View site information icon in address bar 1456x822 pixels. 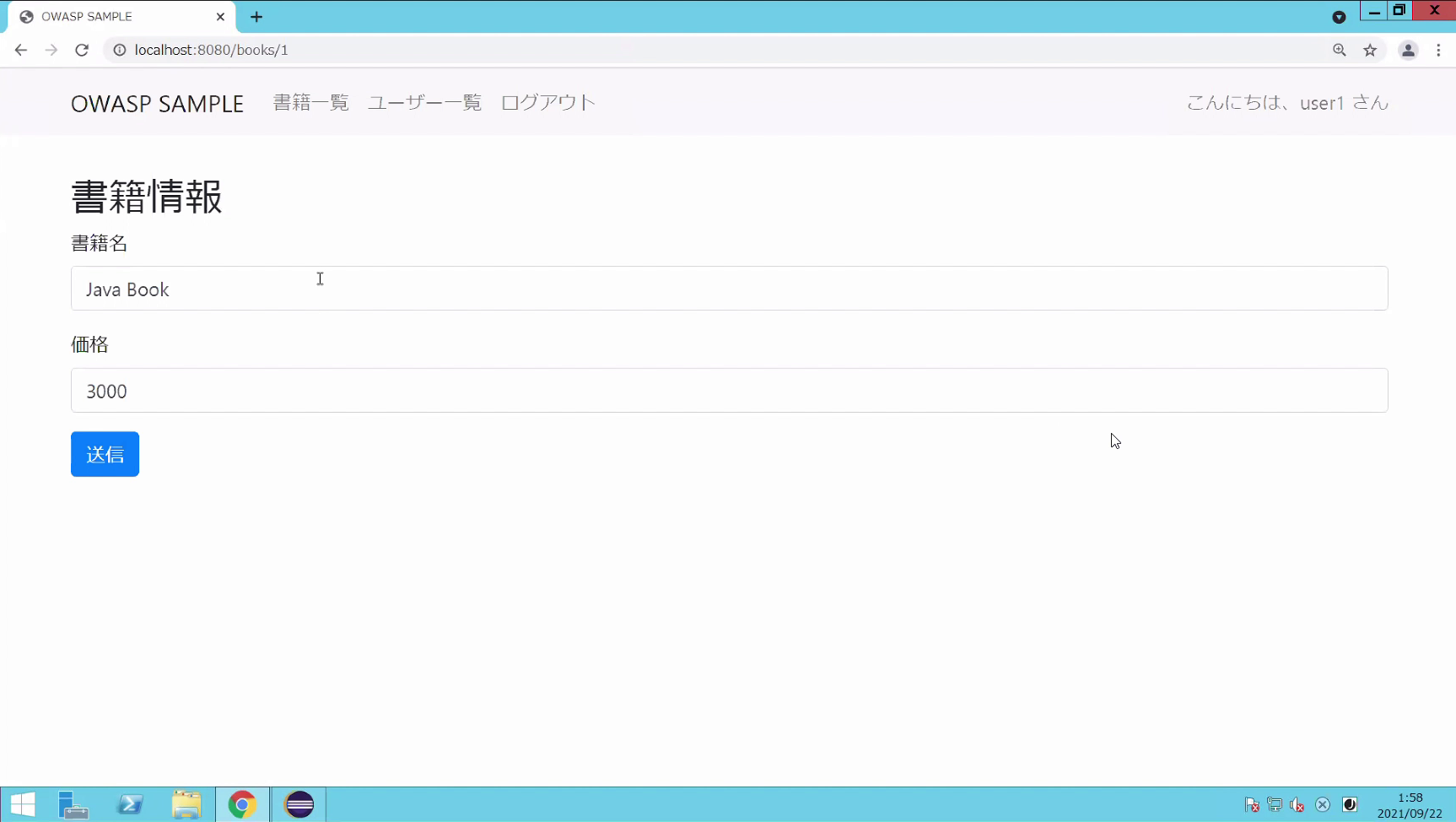point(120,50)
